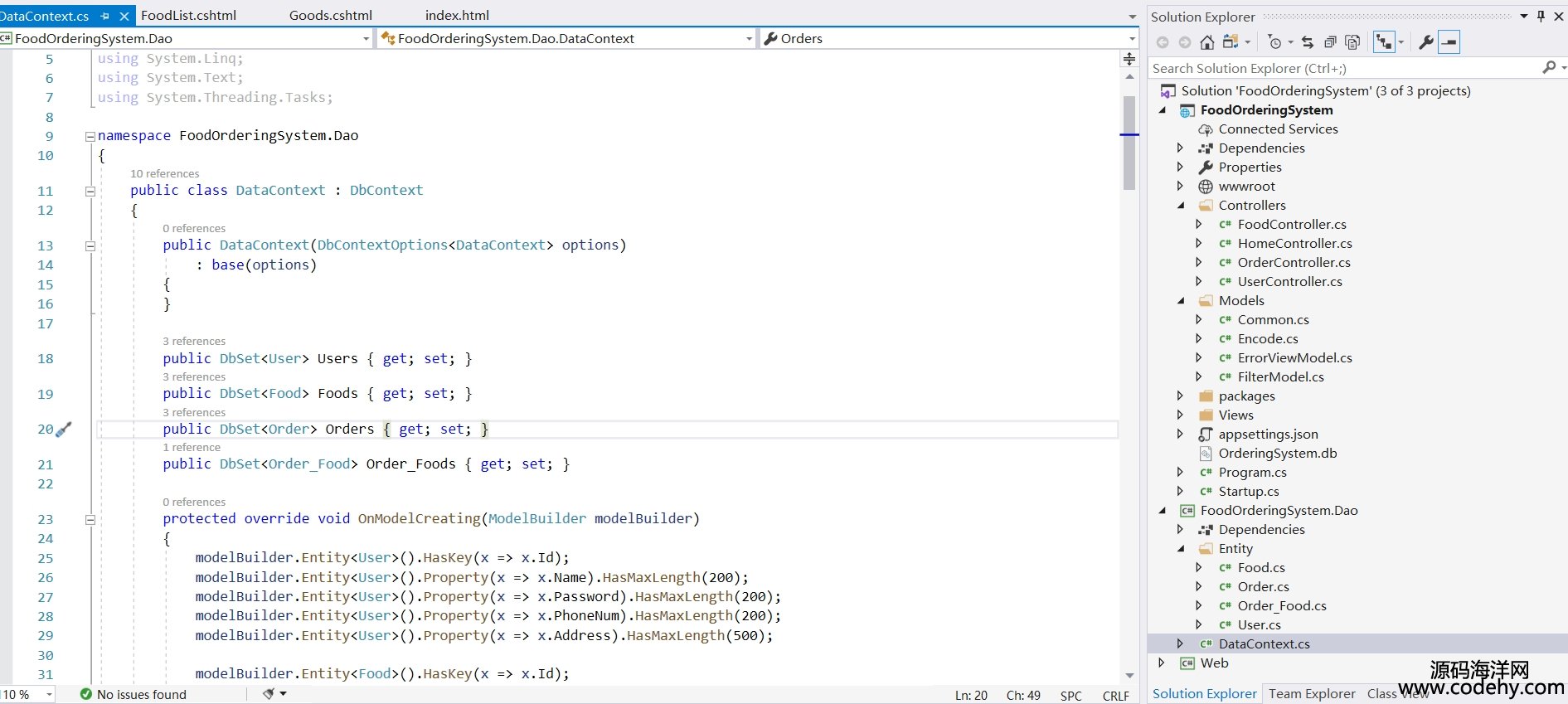This screenshot has height=704, width=1568.
Task: Open Properties wrench in Solution Explorer toolbar
Action: (x=1426, y=42)
